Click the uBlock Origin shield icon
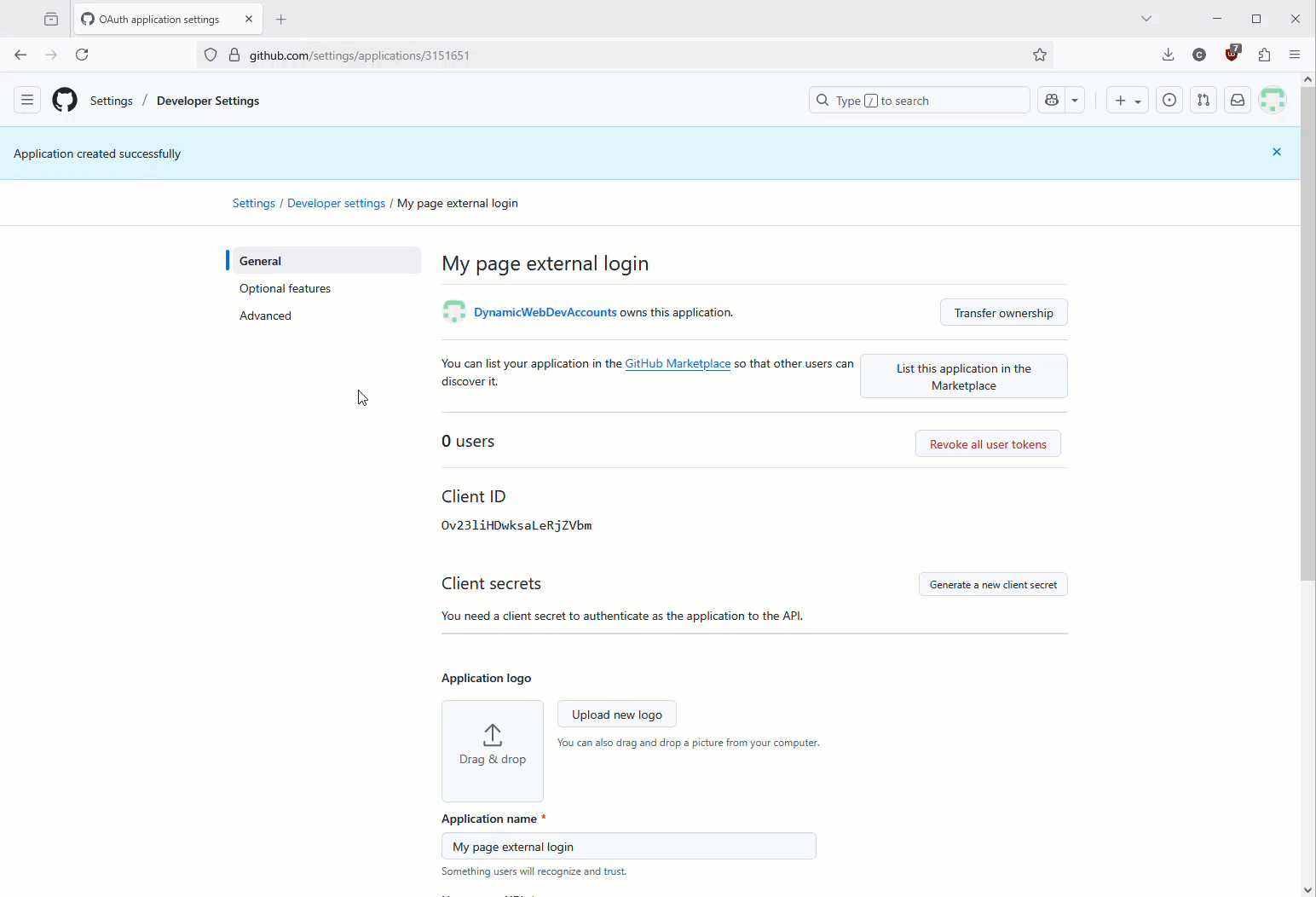 click(1231, 55)
